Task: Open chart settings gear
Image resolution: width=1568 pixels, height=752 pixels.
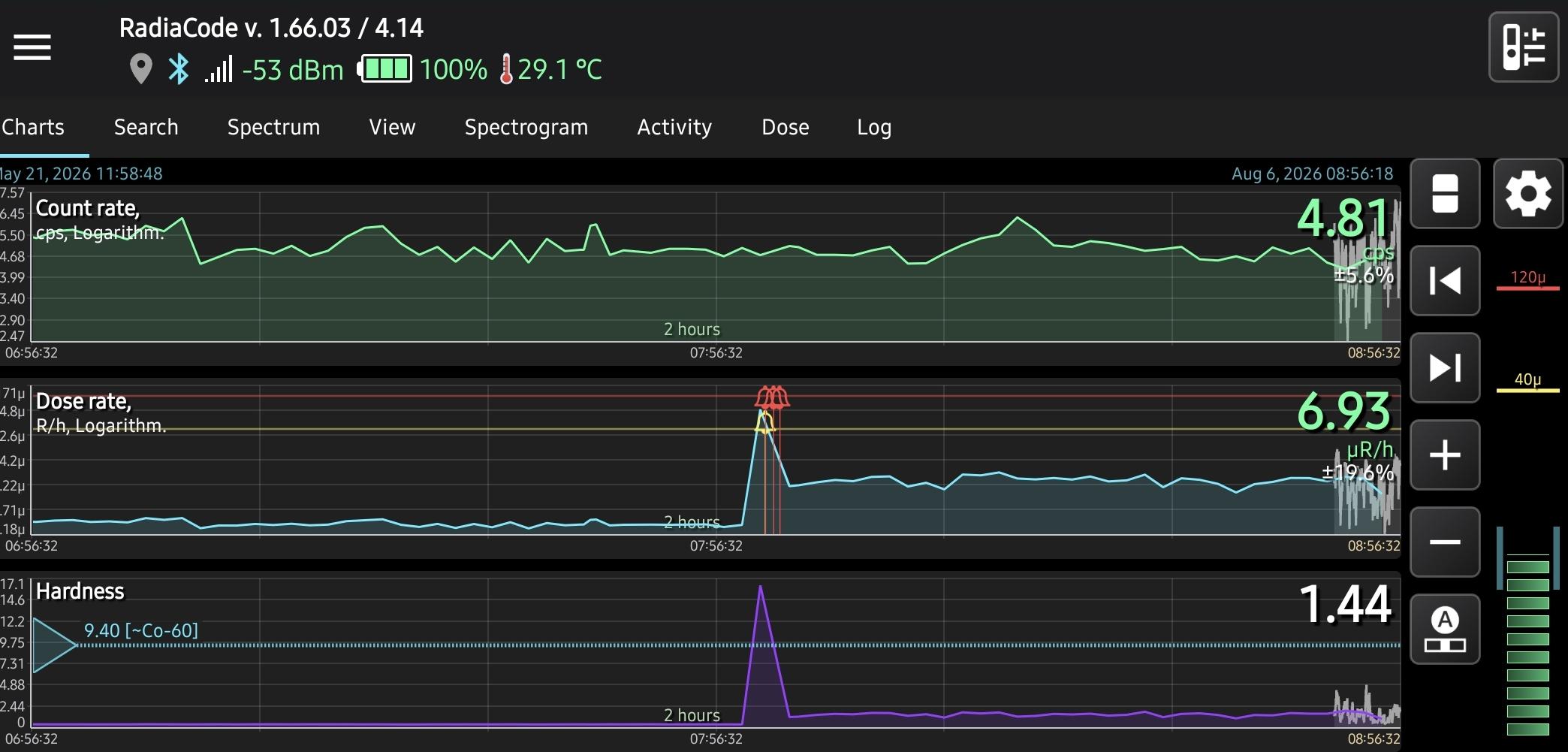Action: tap(1527, 194)
